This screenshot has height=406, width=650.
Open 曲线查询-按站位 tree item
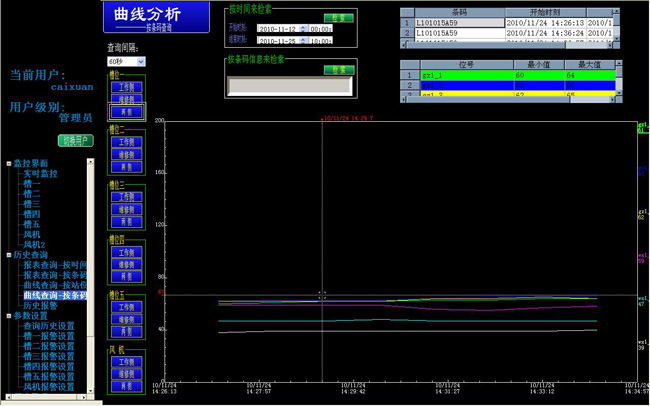pos(55,285)
